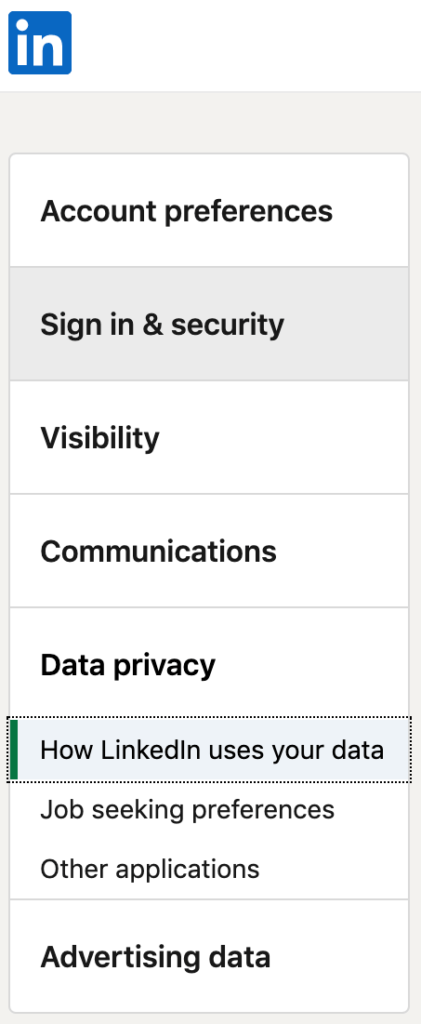Screen dimensions: 421x1024
Task: Click the Data privacy heading
Action: click(x=128, y=665)
